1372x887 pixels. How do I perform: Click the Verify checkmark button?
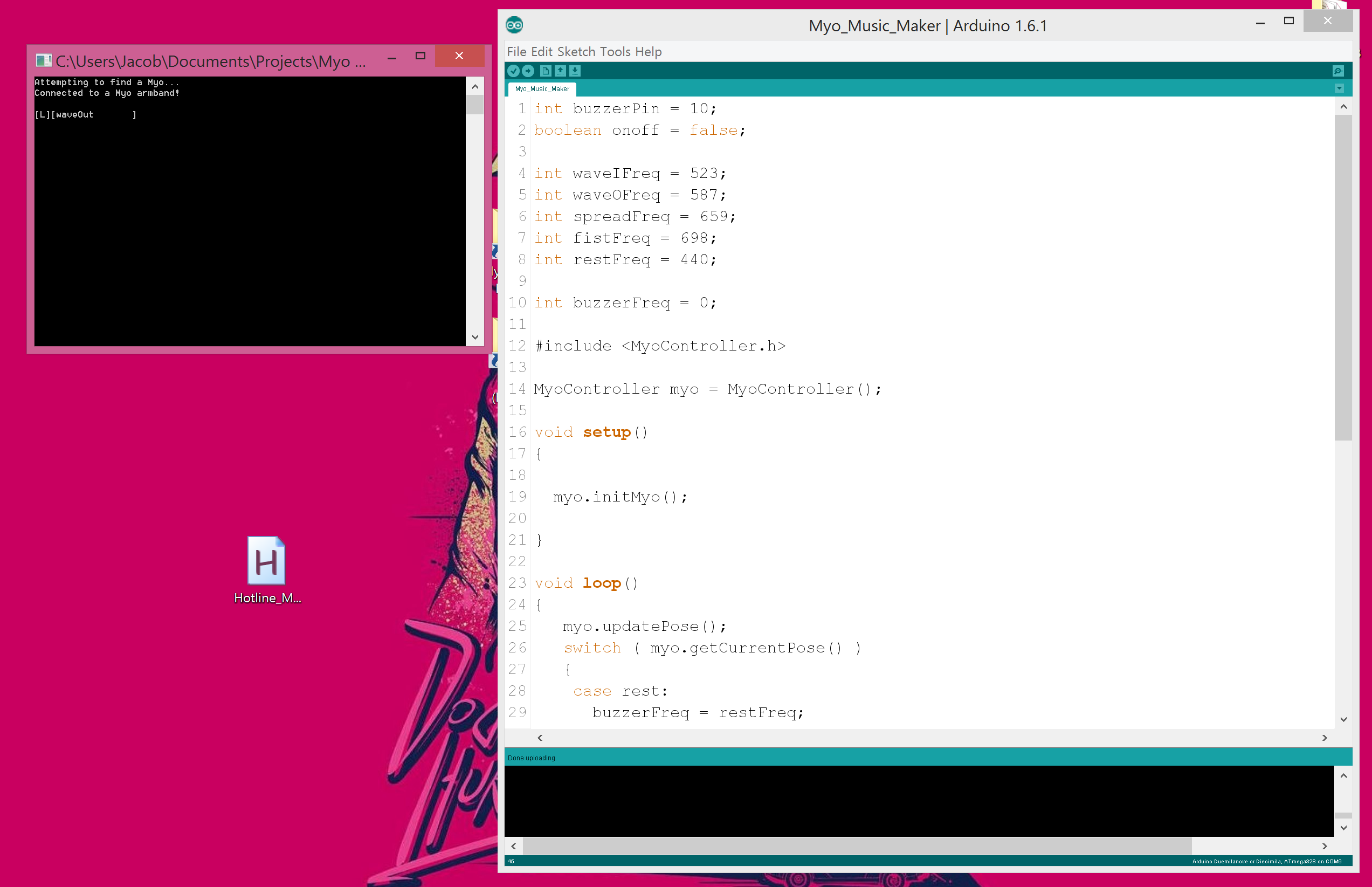(513, 71)
